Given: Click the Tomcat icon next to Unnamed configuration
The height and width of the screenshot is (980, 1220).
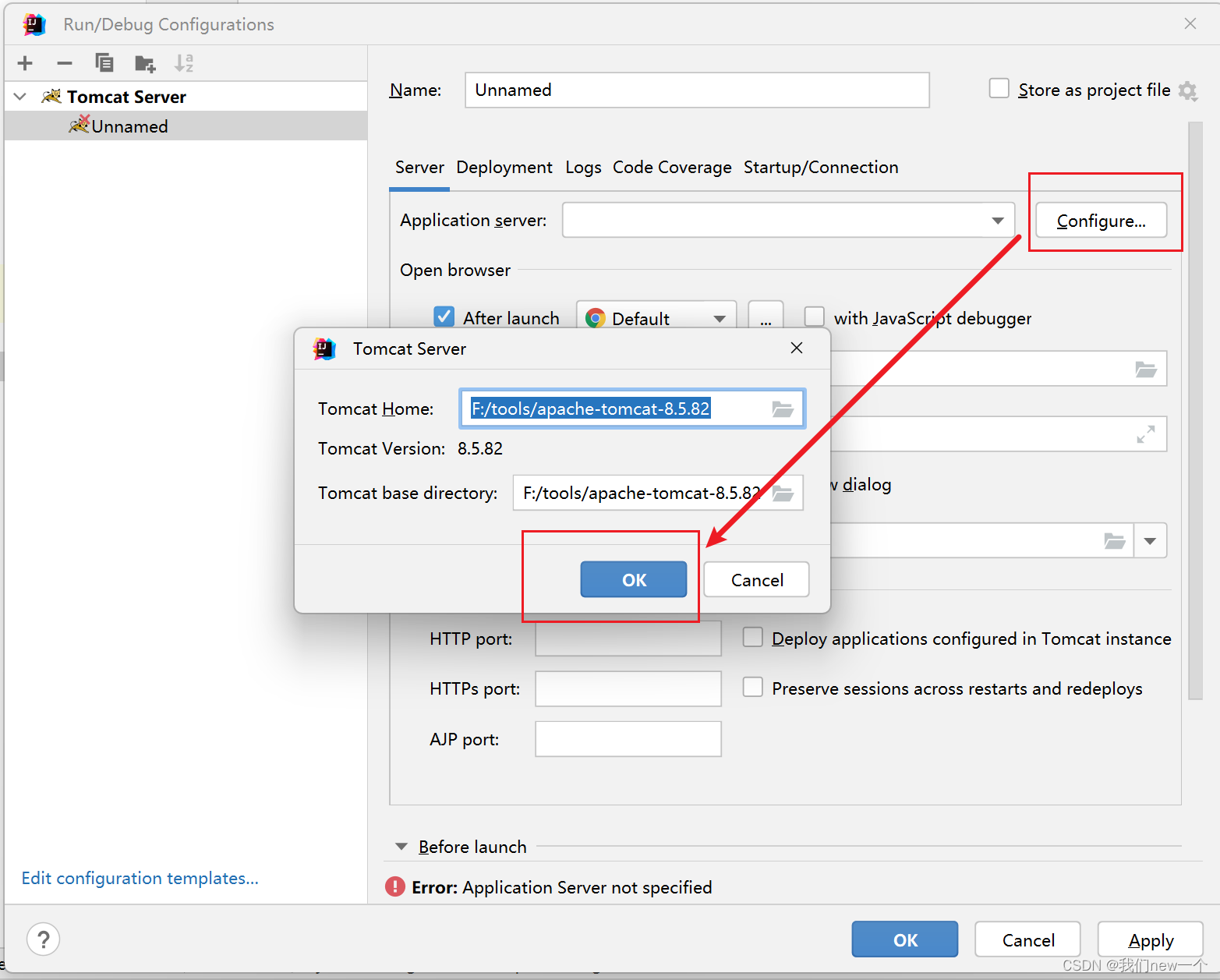Looking at the screenshot, I should (x=79, y=124).
